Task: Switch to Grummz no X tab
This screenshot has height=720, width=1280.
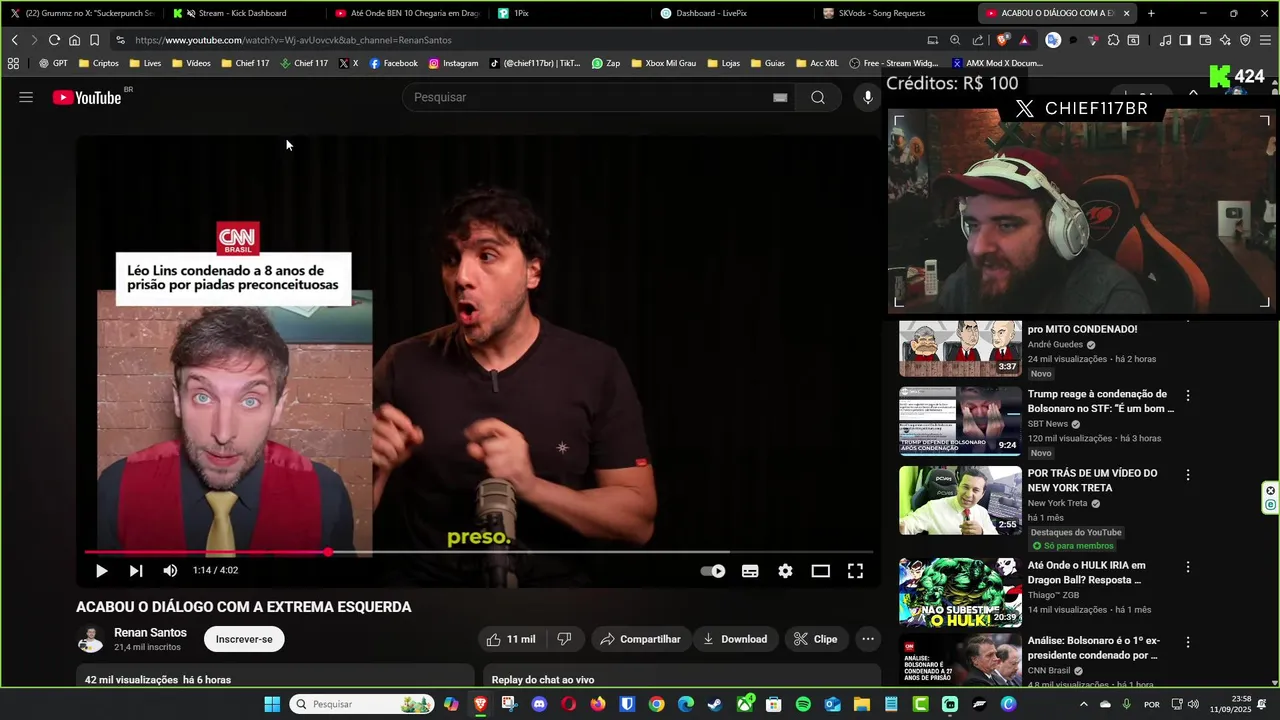Action: pyautogui.click(x=82, y=13)
